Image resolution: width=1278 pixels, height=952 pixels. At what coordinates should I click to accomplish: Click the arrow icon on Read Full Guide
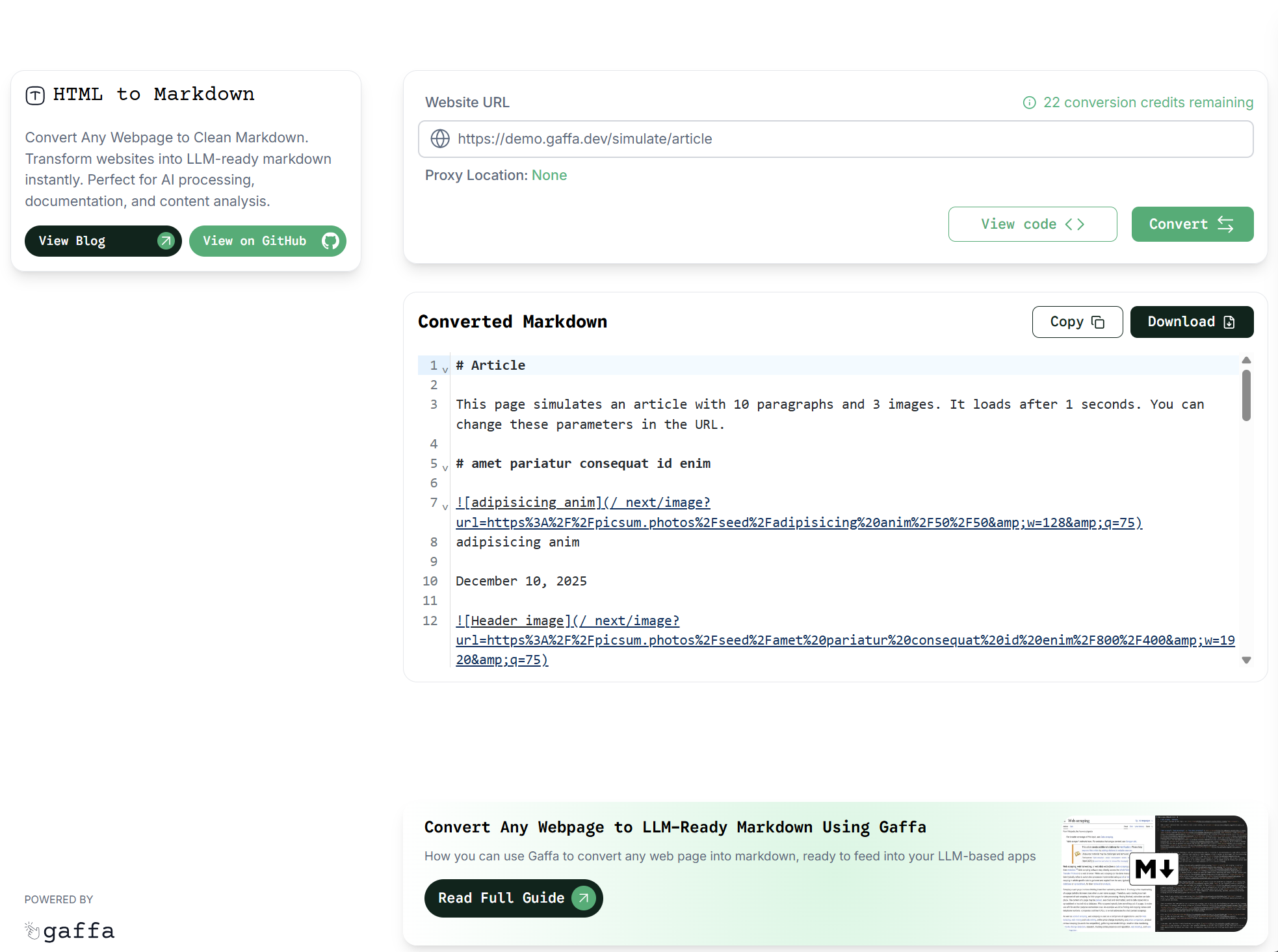point(583,898)
